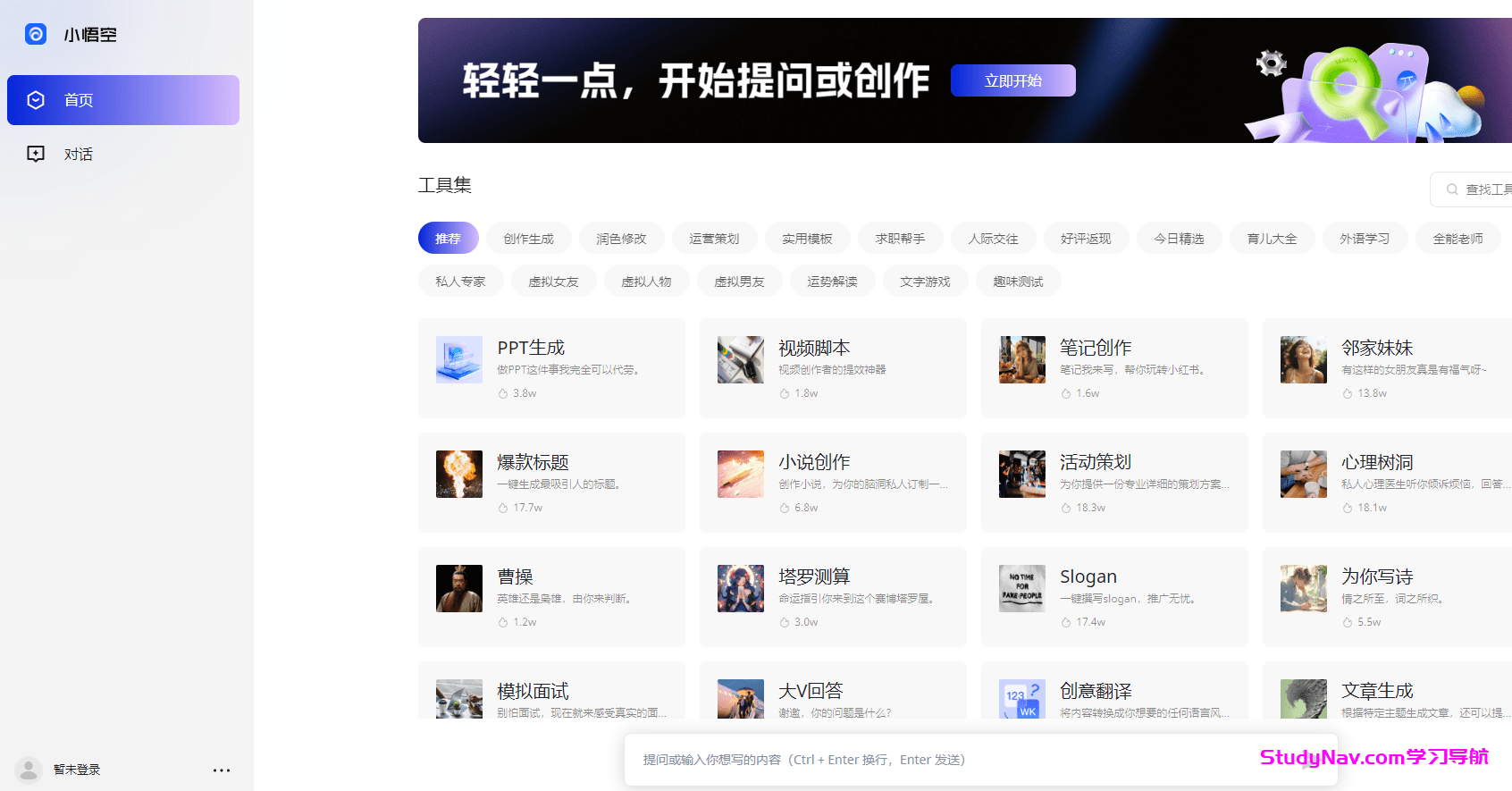Viewport: 1512px width, 791px height.
Task: Click the 视频脚本 tool thumbnail
Action: coord(741,359)
